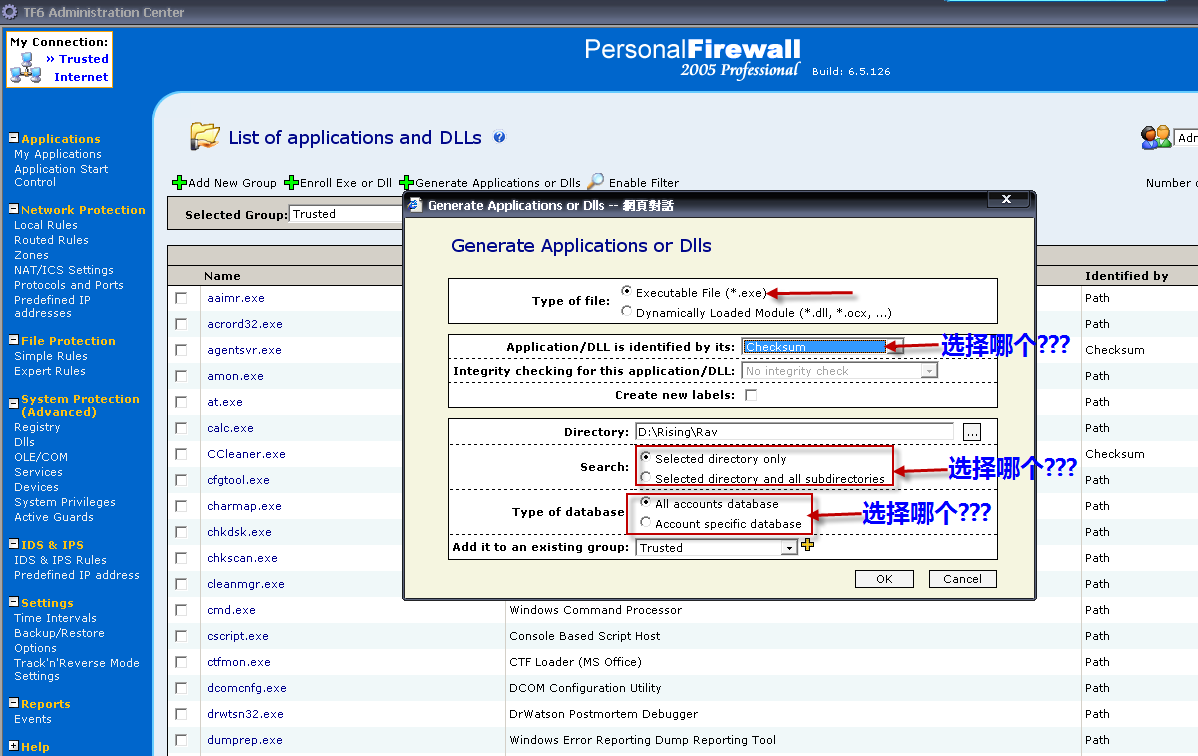Screen dimensions: 1198x756
Task: Click the directory browse (...) button
Action: (972, 433)
